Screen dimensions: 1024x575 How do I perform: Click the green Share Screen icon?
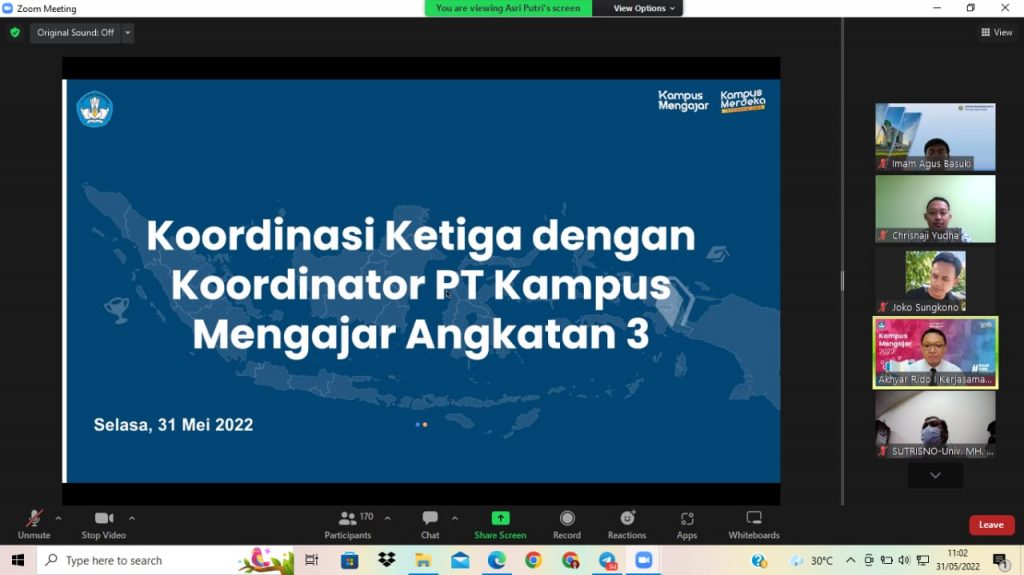[500, 518]
